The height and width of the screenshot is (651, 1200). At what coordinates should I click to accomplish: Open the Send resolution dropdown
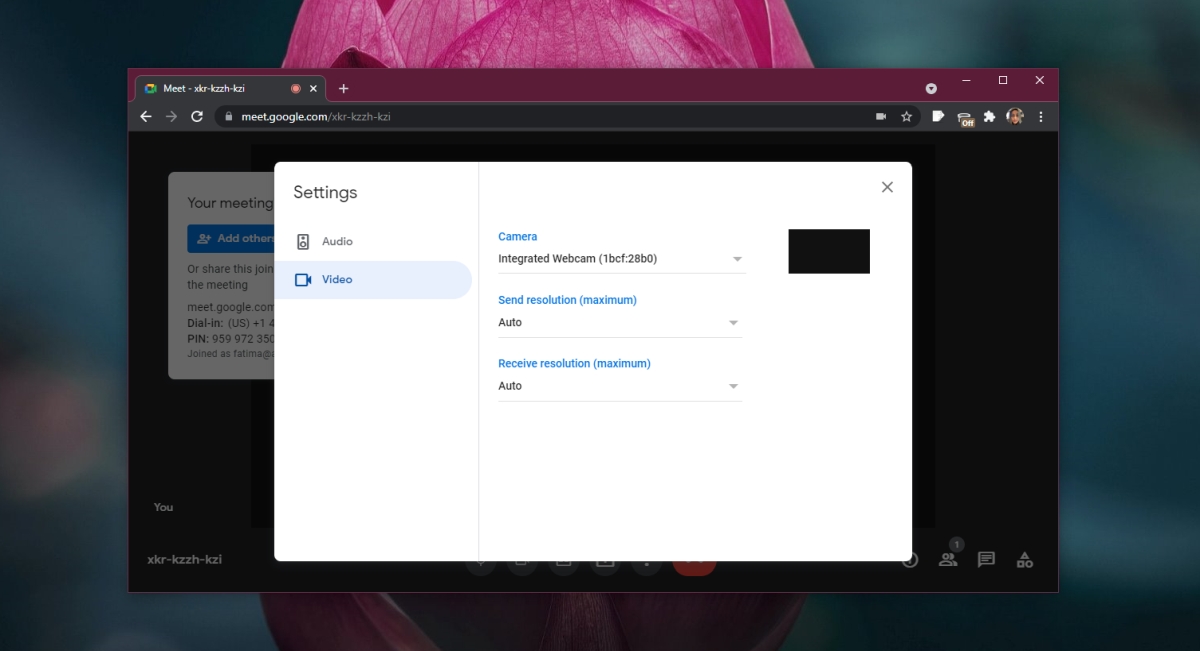point(620,322)
